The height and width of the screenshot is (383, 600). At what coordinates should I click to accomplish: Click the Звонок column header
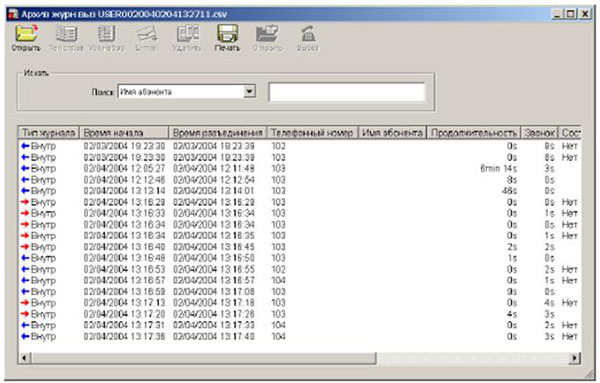point(539,133)
